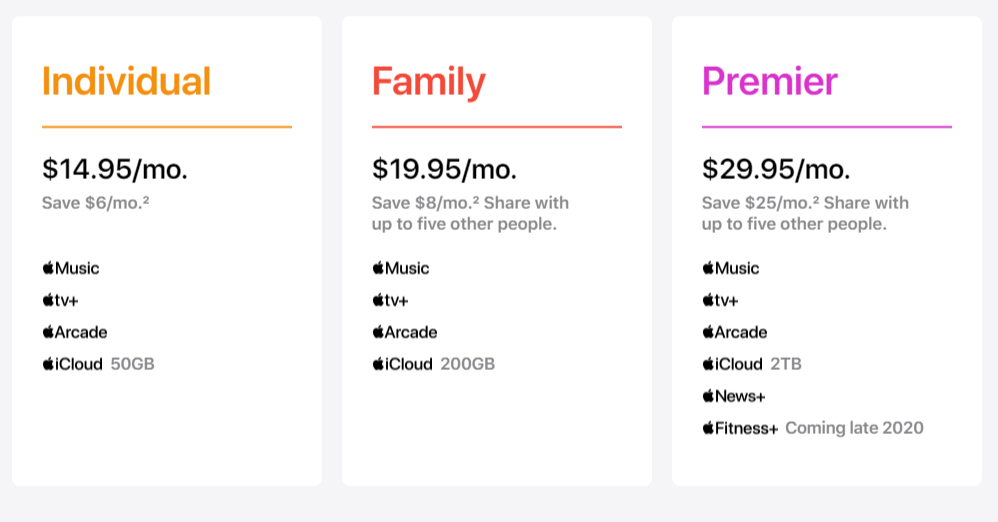Click Apple Music logo in Family plan
The height and width of the screenshot is (522, 998).
[401, 268]
